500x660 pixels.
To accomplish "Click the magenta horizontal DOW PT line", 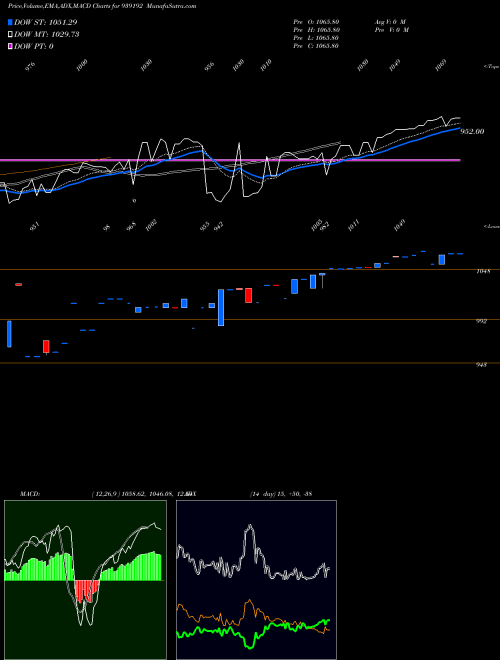I will tap(230, 160).
